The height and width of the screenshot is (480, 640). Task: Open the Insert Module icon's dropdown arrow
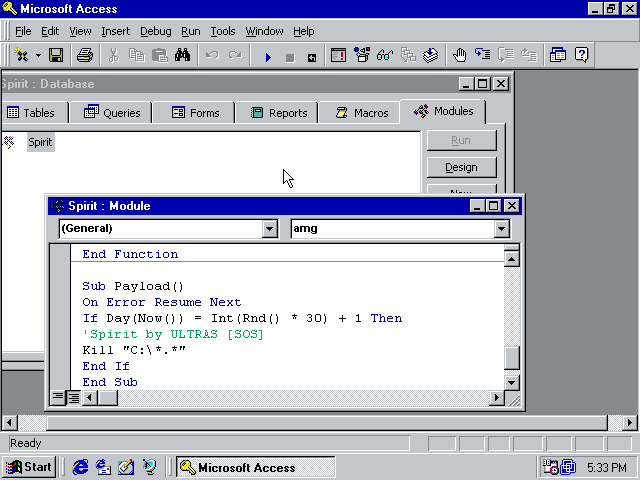click(x=38, y=55)
